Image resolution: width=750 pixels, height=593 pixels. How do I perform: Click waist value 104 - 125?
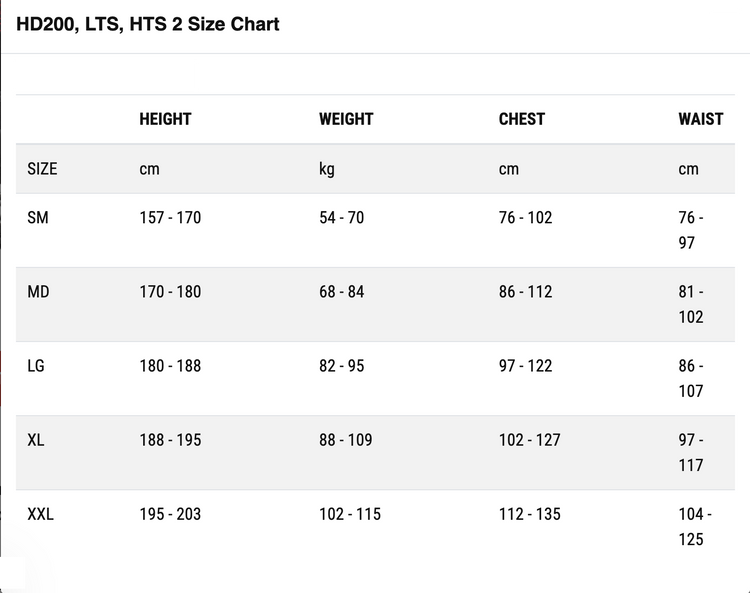pos(695,527)
